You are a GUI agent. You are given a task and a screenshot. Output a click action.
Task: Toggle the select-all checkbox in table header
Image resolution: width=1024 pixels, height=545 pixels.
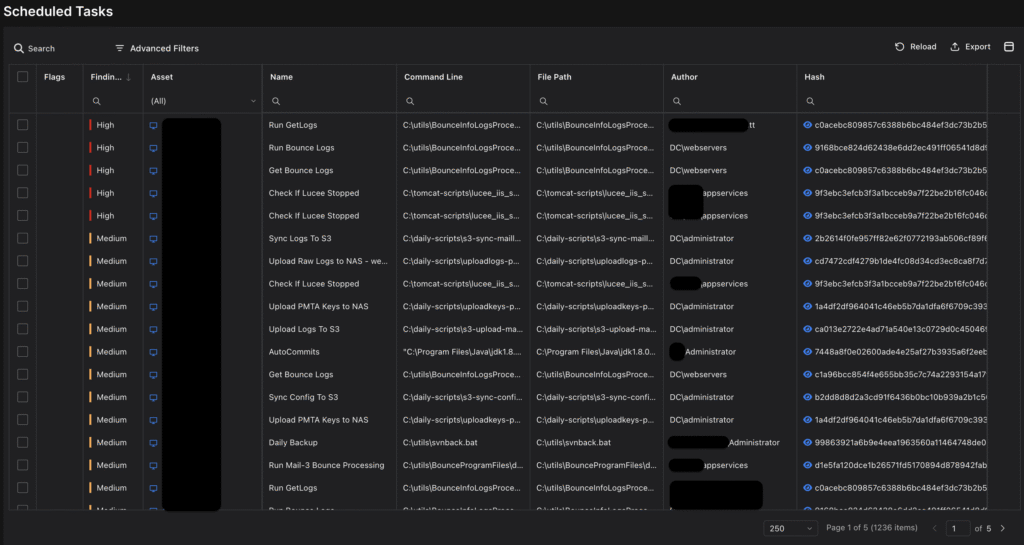23,77
